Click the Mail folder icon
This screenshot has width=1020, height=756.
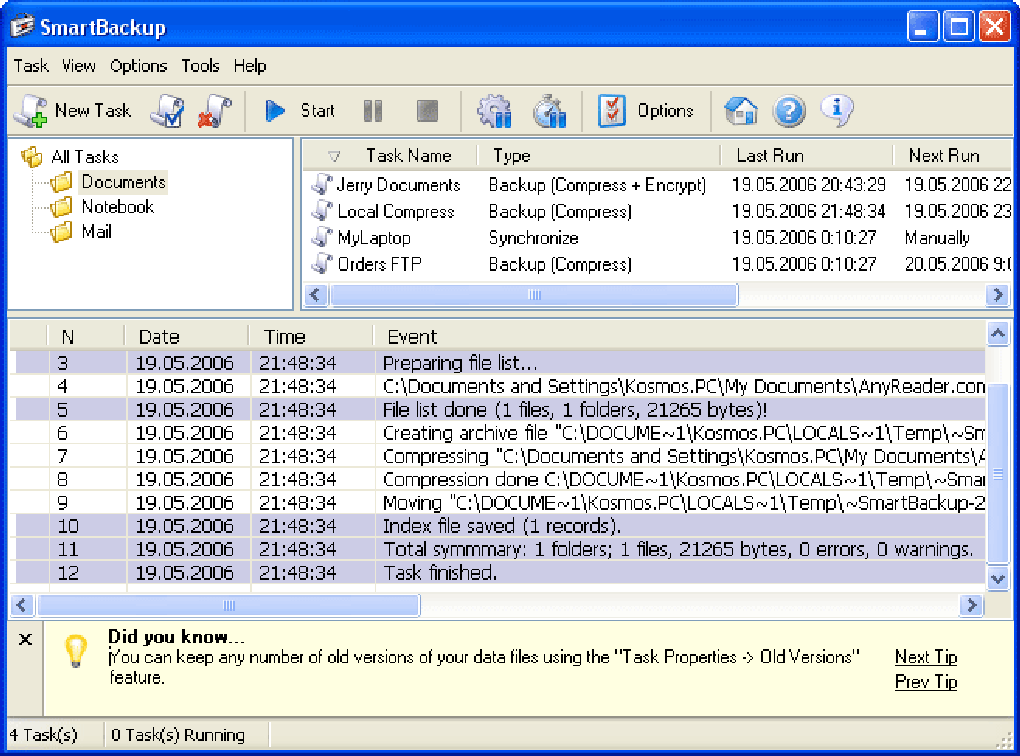click(x=61, y=232)
